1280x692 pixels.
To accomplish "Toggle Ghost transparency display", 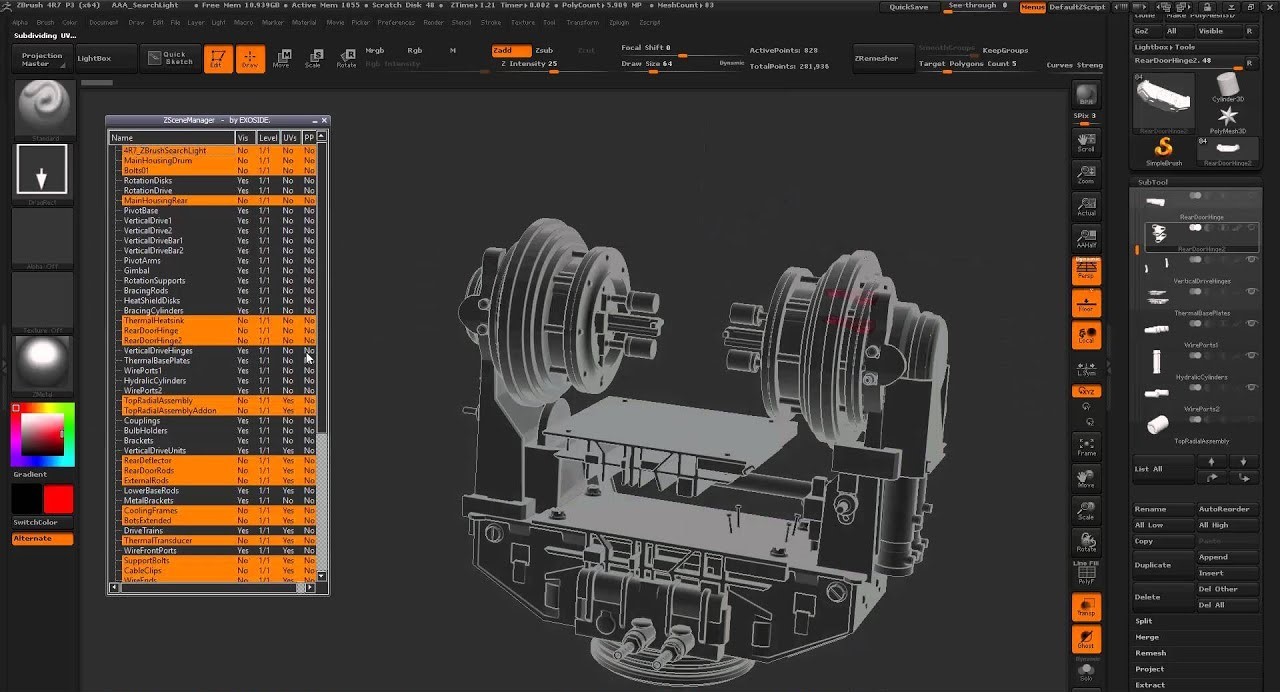I will coord(1086,638).
